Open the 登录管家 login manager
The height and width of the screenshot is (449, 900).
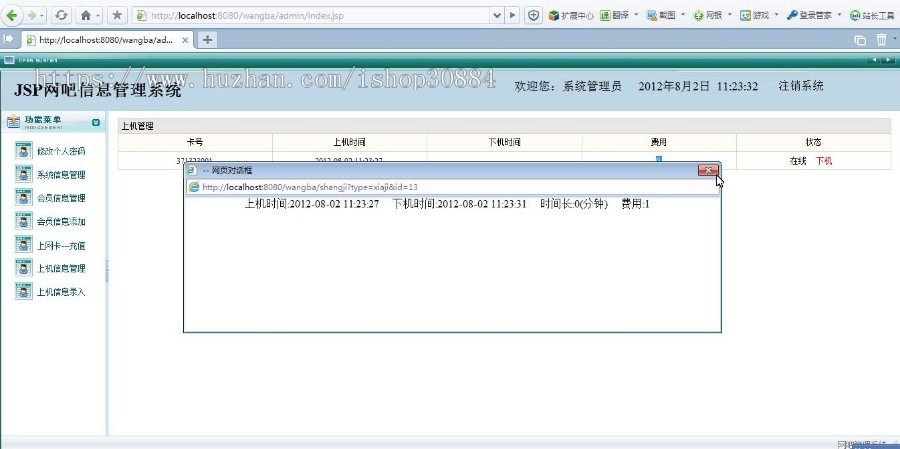click(809, 16)
